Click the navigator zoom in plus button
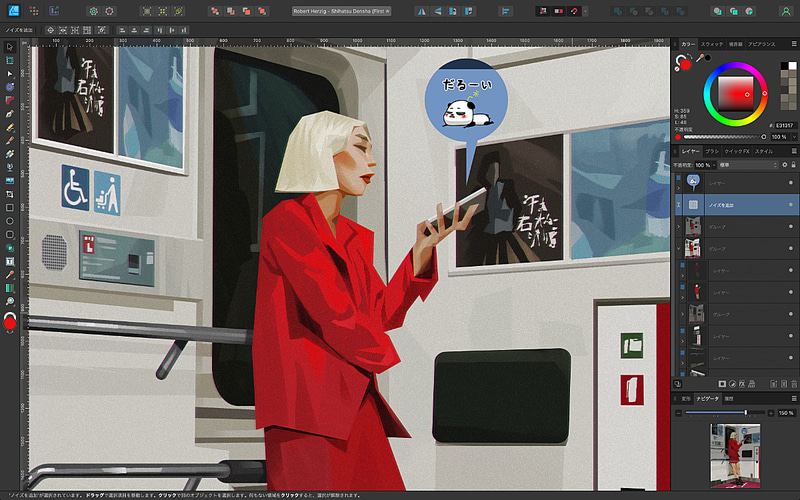The width and height of the screenshot is (800, 500). point(770,413)
